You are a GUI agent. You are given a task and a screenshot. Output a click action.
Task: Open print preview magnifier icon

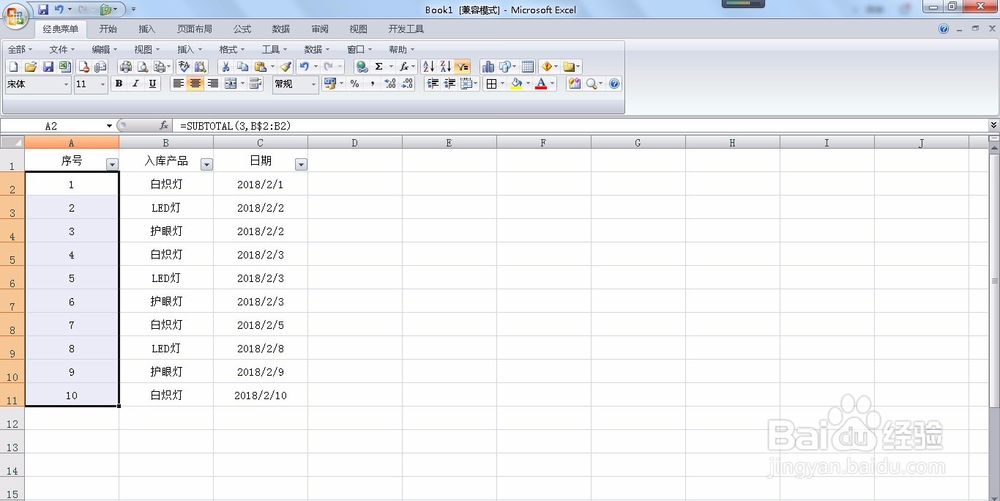tap(143, 66)
